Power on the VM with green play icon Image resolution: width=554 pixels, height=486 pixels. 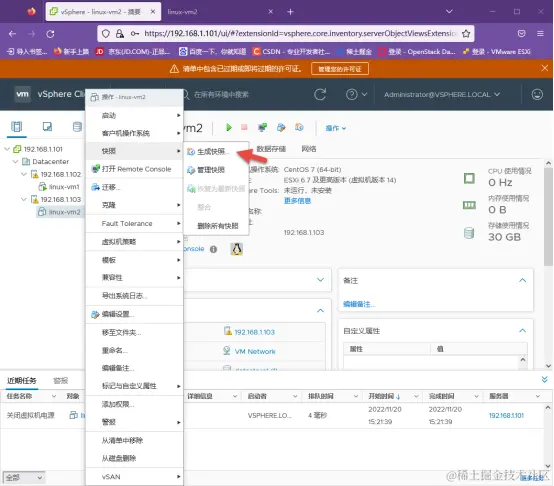tap(229, 127)
